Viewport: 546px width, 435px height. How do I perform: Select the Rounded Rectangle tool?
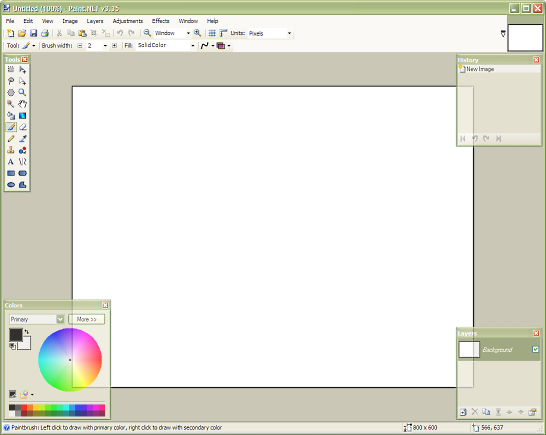coord(22,173)
